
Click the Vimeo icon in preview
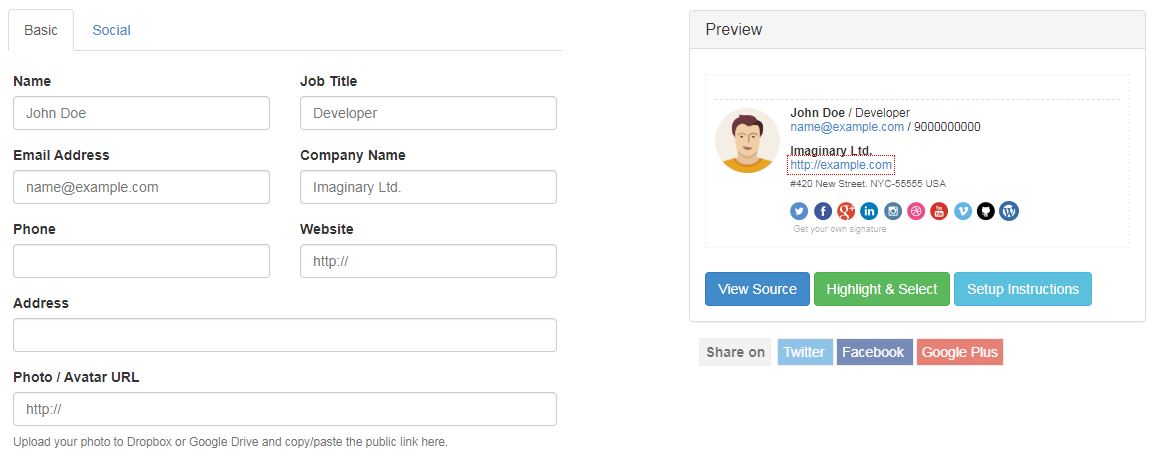(963, 211)
